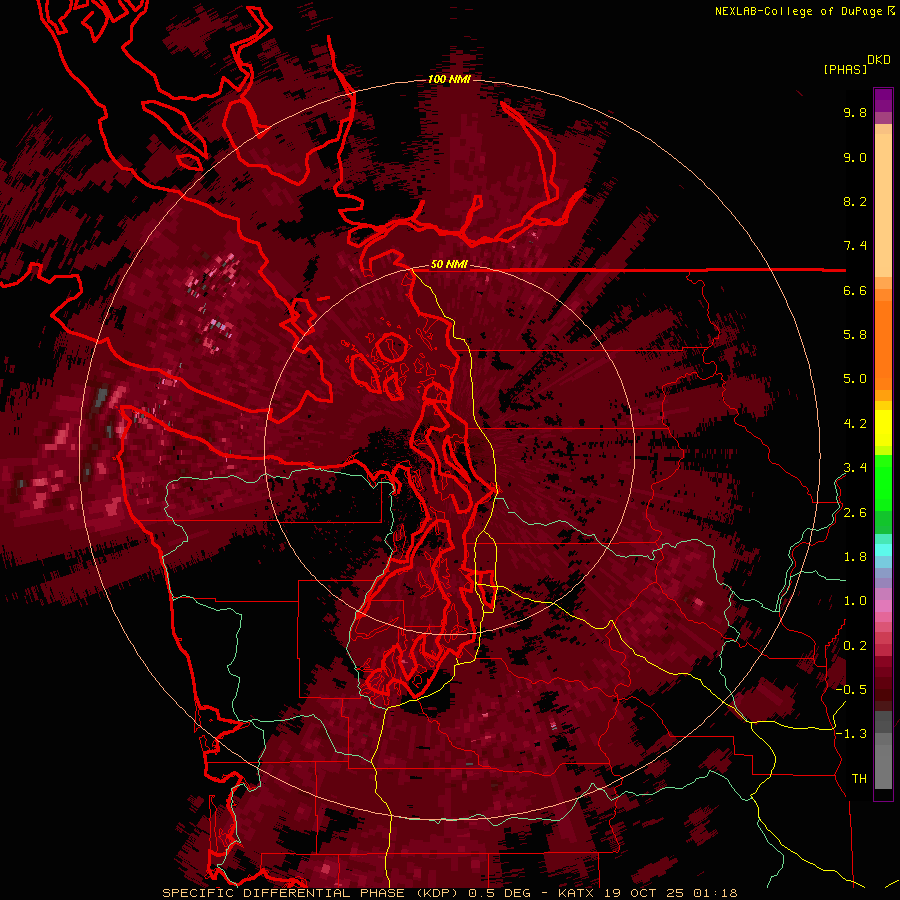The height and width of the screenshot is (900, 900).
Task: Click the TH threshold label
Action: tap(859, 779)
